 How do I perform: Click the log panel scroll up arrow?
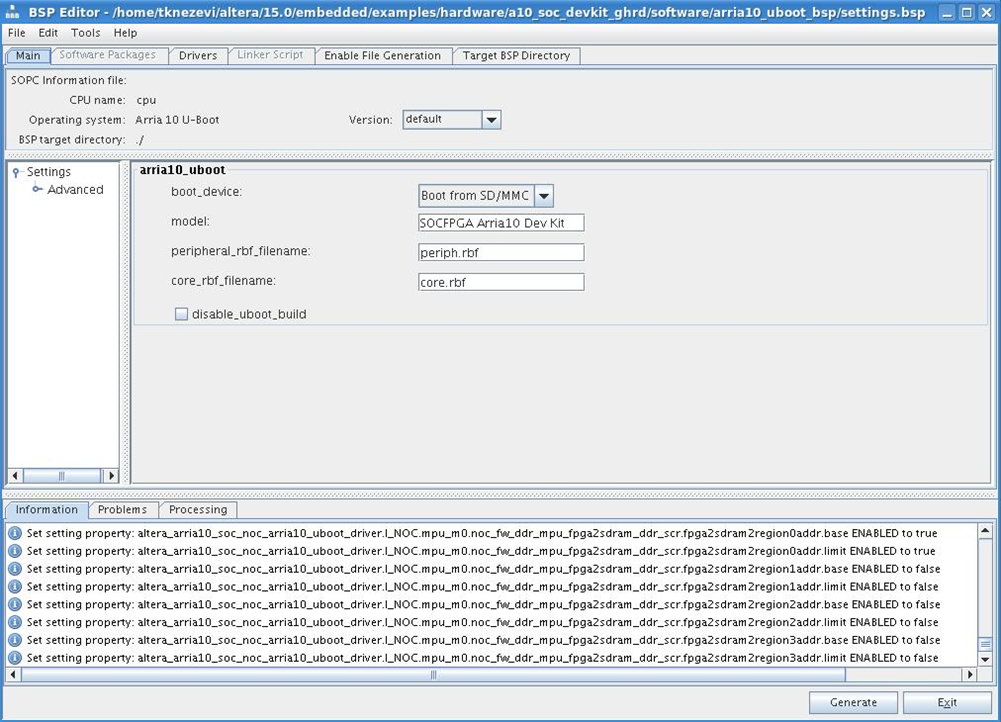click(x=985, y=530)
